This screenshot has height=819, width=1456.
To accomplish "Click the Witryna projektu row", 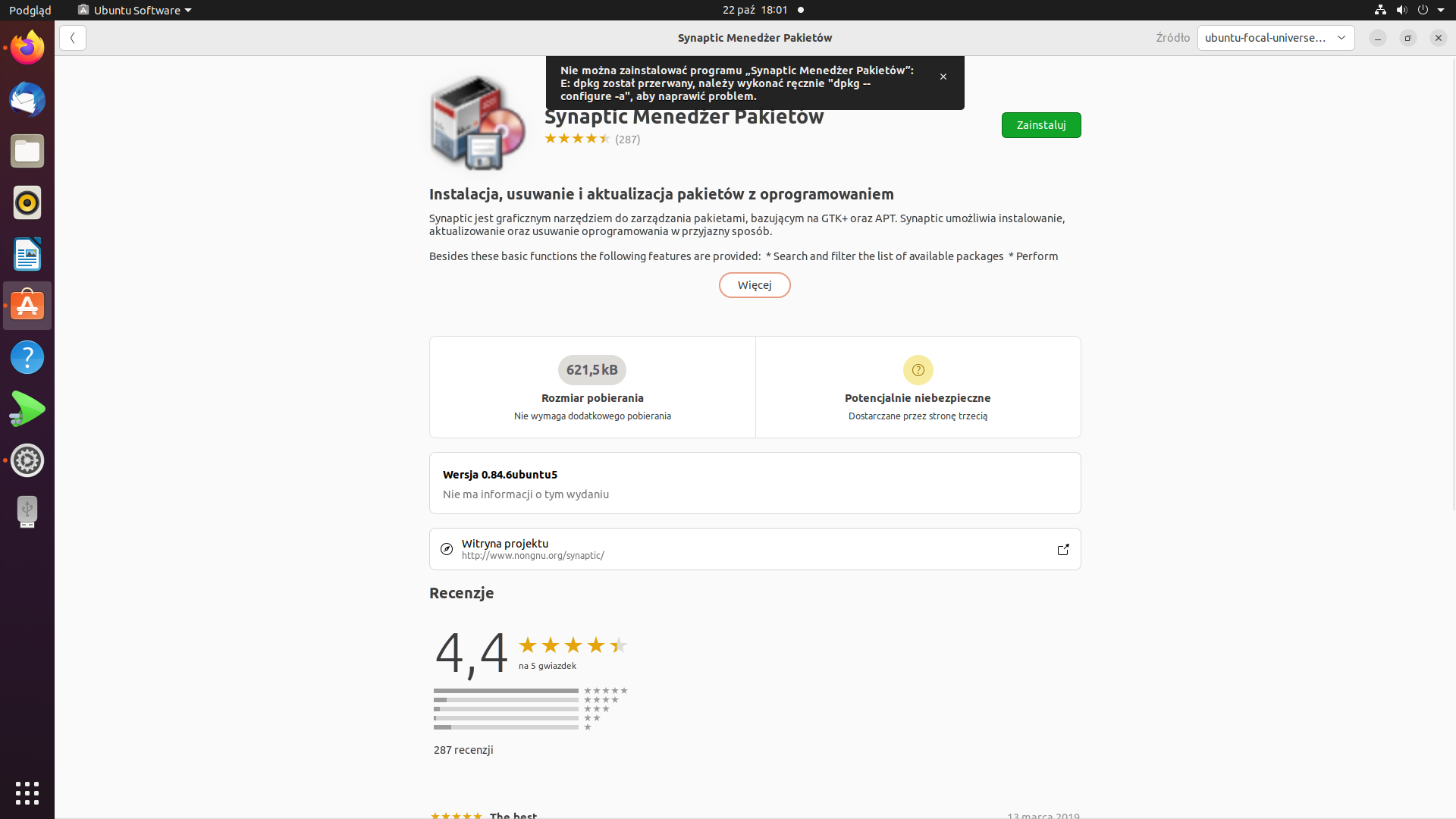I will coord(755,549).
